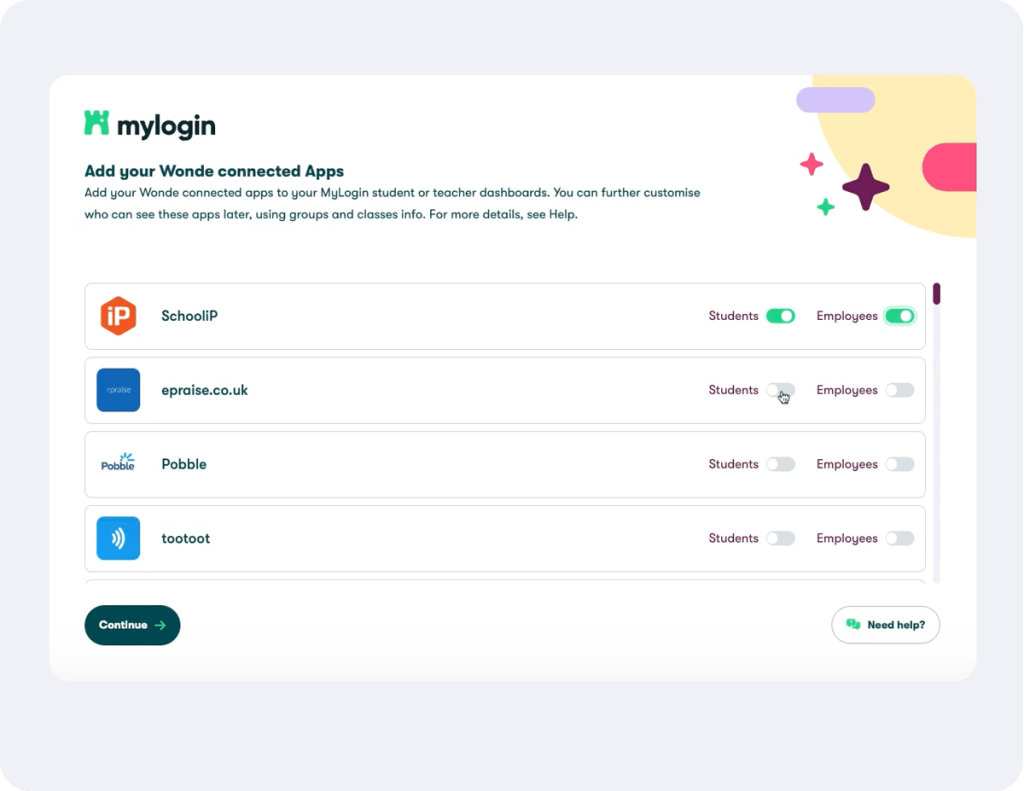Click the Pobble app logo
Screen dimensions: 1024x791
point(118,464)
